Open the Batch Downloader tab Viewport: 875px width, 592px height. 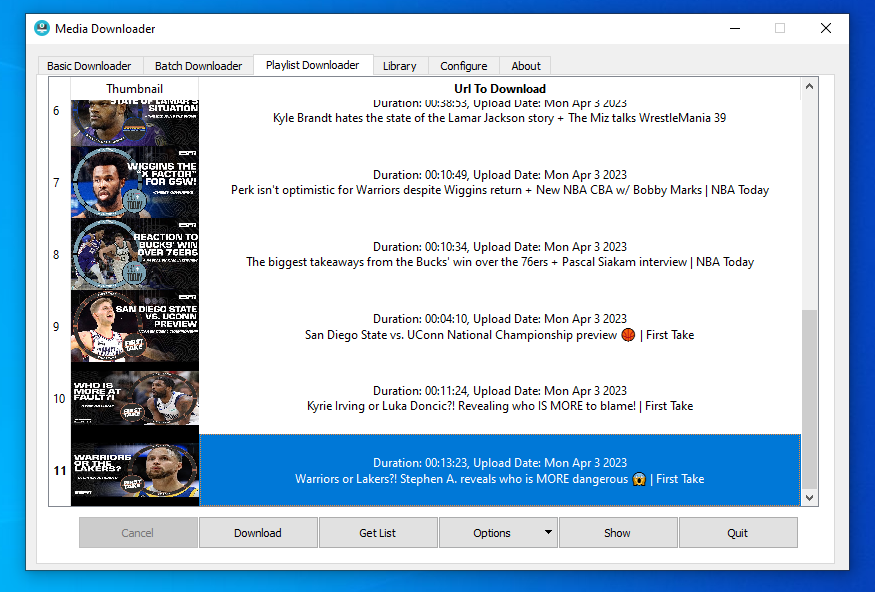pyautogui.click(x=199, y=66)
